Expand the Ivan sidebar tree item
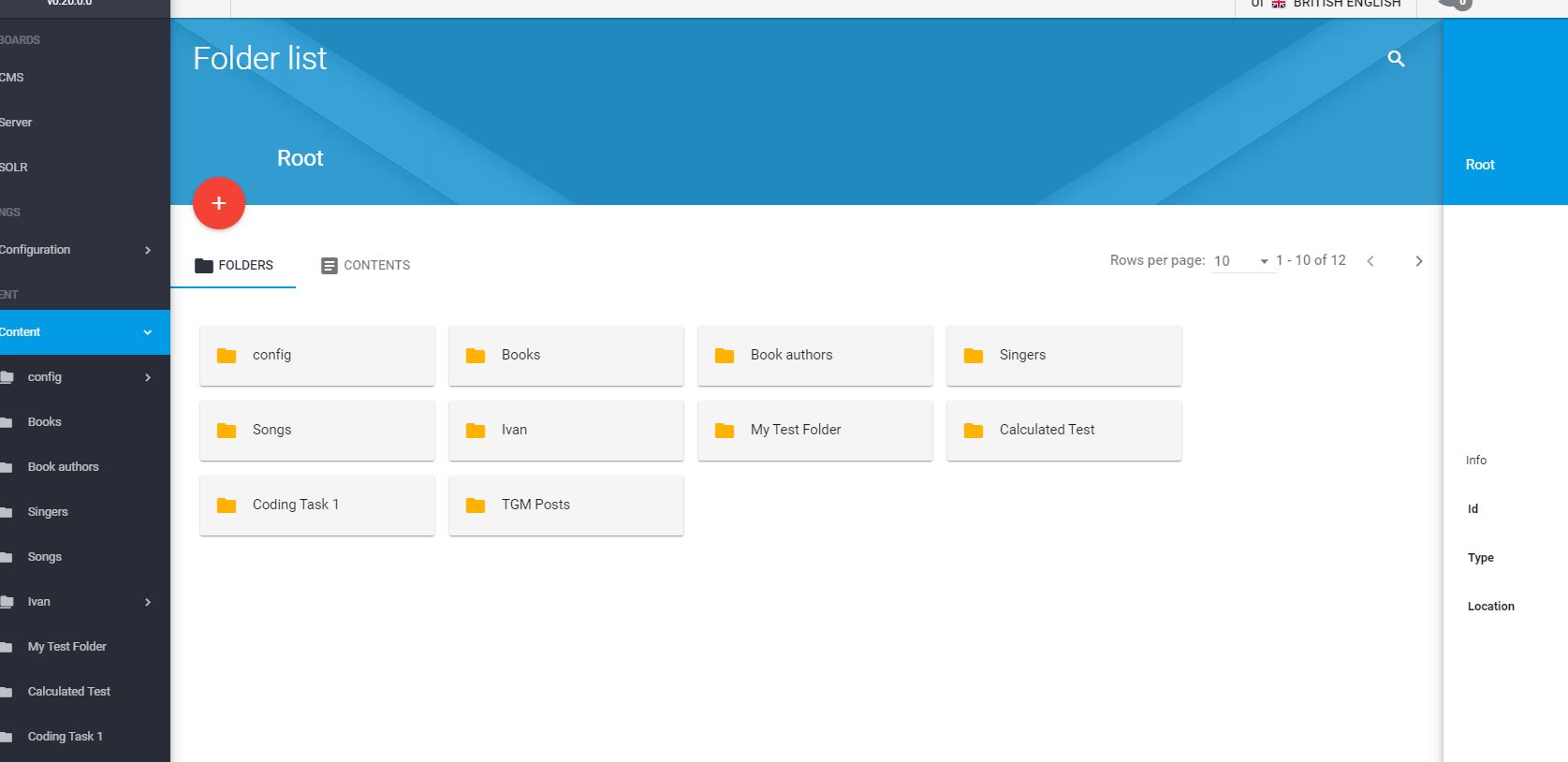This screenshot has width=1568, height=762. (x=148, y=602)
